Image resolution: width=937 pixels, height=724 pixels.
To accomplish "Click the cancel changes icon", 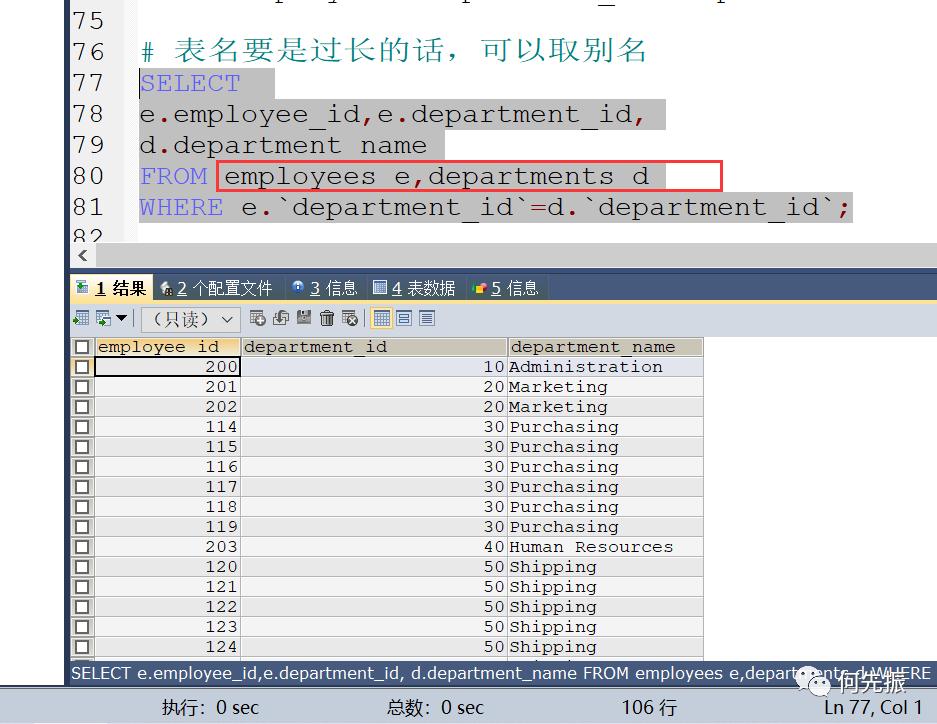I will (x=350, y=318).
